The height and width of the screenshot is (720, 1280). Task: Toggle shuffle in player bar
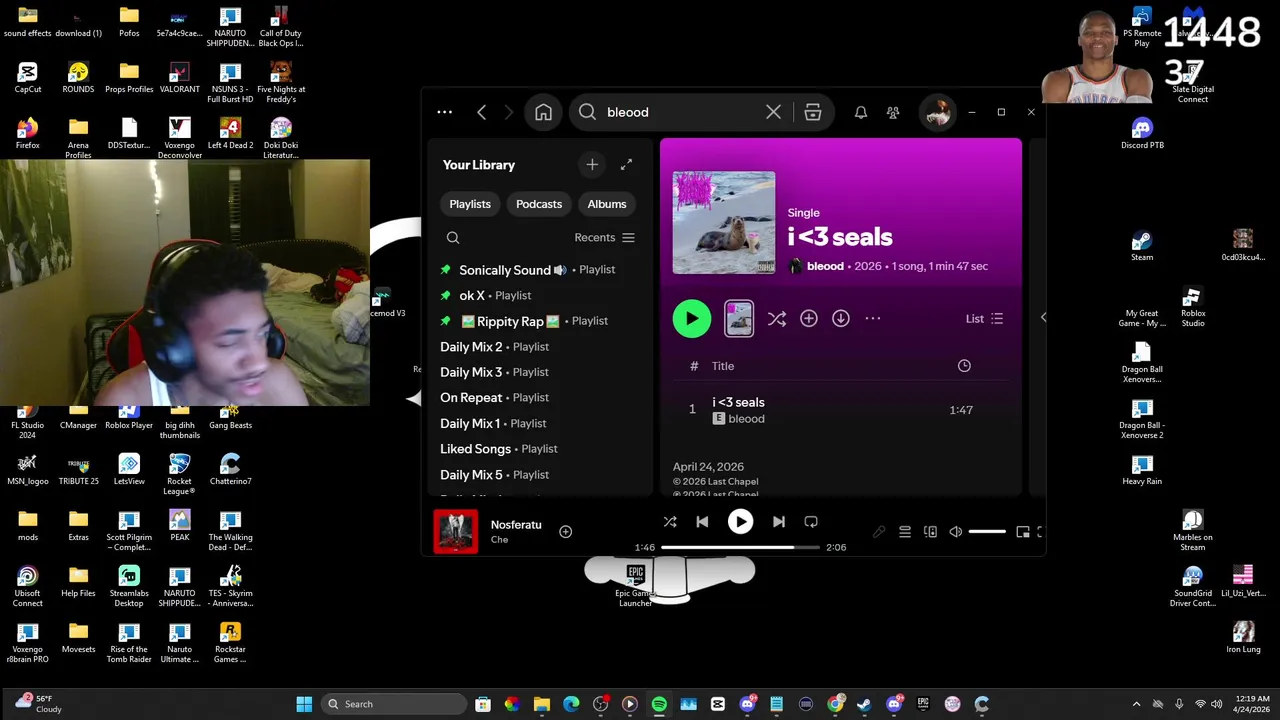point(670,522)
